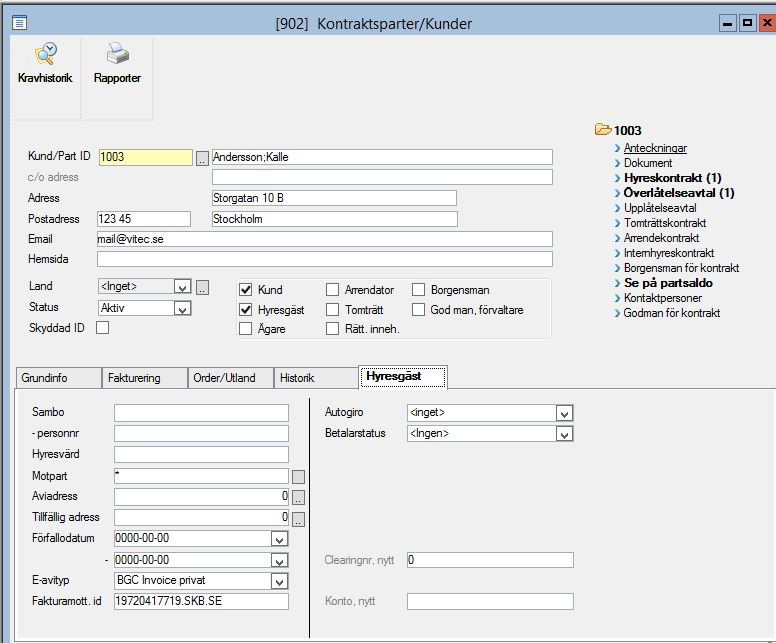The width and height of the screenshot is (776, 643).
Task: Open the E-avityp dropdown
Action: pyautogui.click(x=280, y=581)
